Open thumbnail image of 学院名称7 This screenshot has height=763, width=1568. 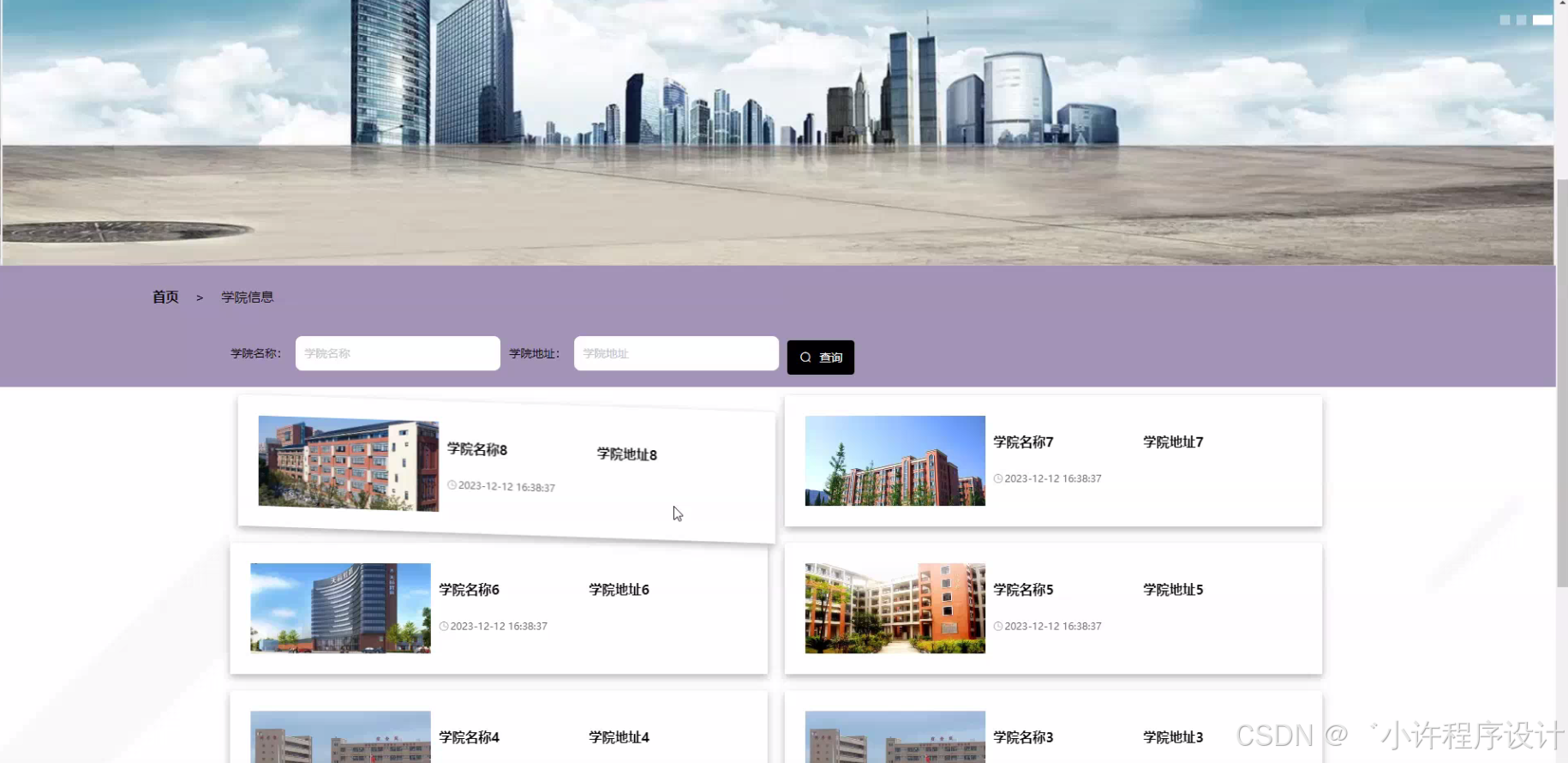(895, 460)
